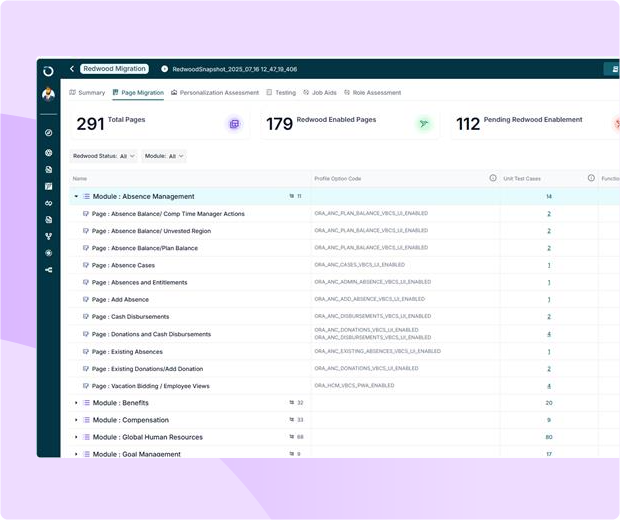Open the Redwood Status filter dropdown
The image size is (620, 520).
point(104,156)
